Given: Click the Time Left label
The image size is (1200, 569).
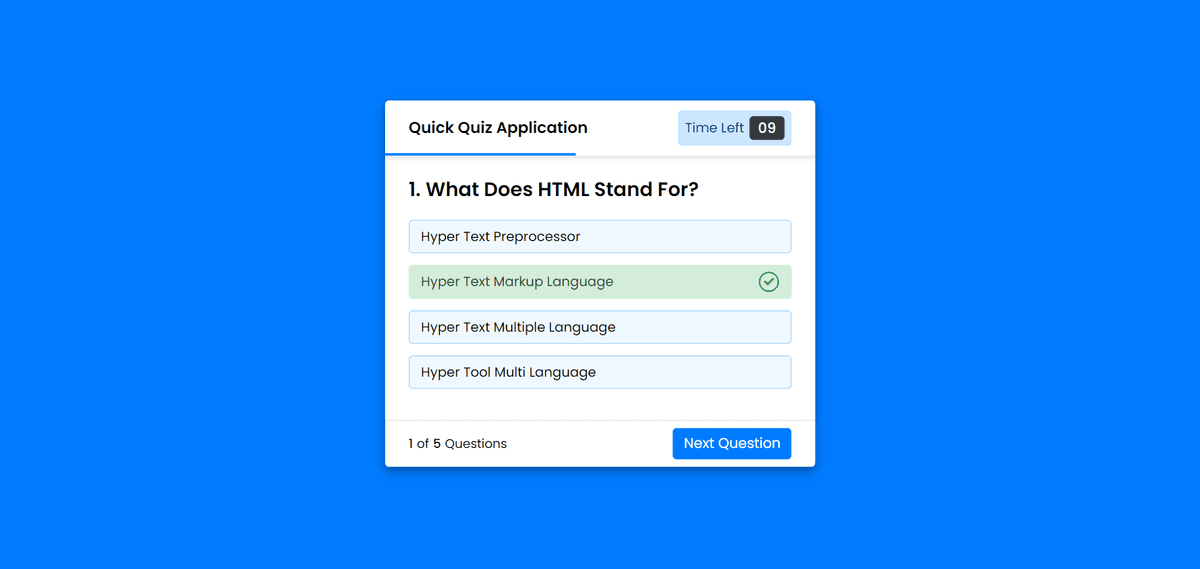Looking at the screenshot, I should (714, 128).
